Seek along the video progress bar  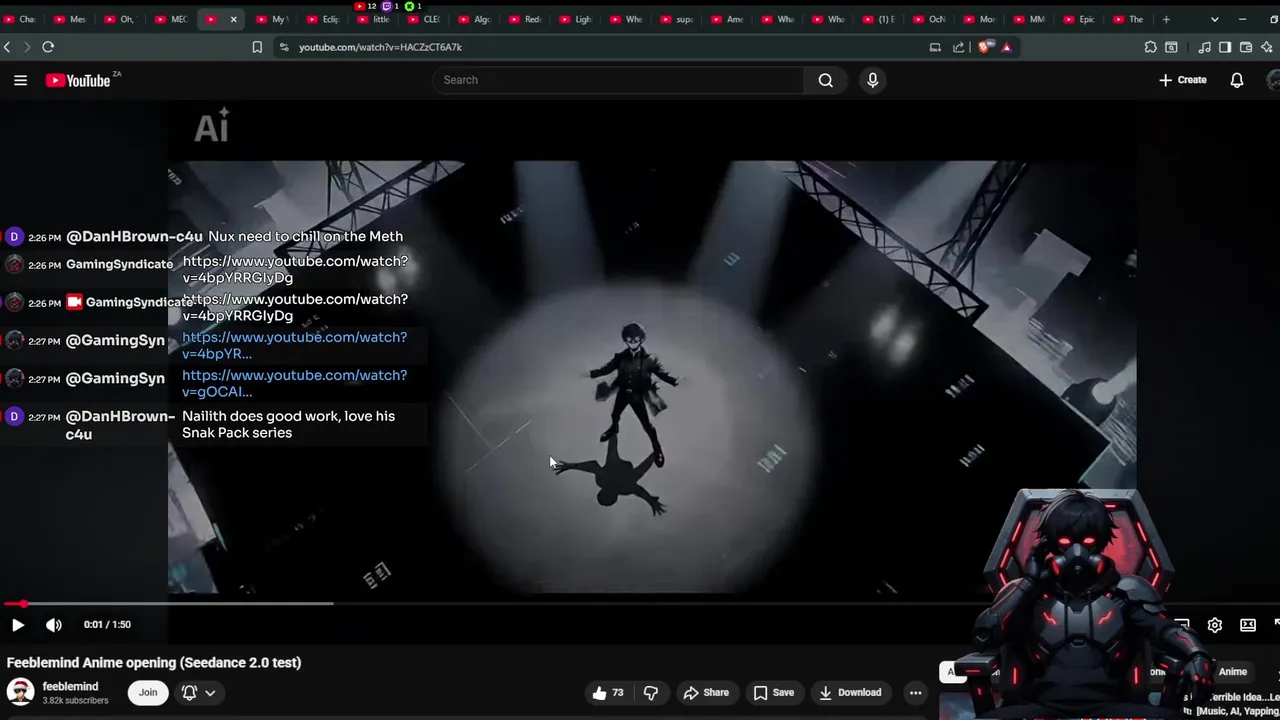[x=640, y=604]
